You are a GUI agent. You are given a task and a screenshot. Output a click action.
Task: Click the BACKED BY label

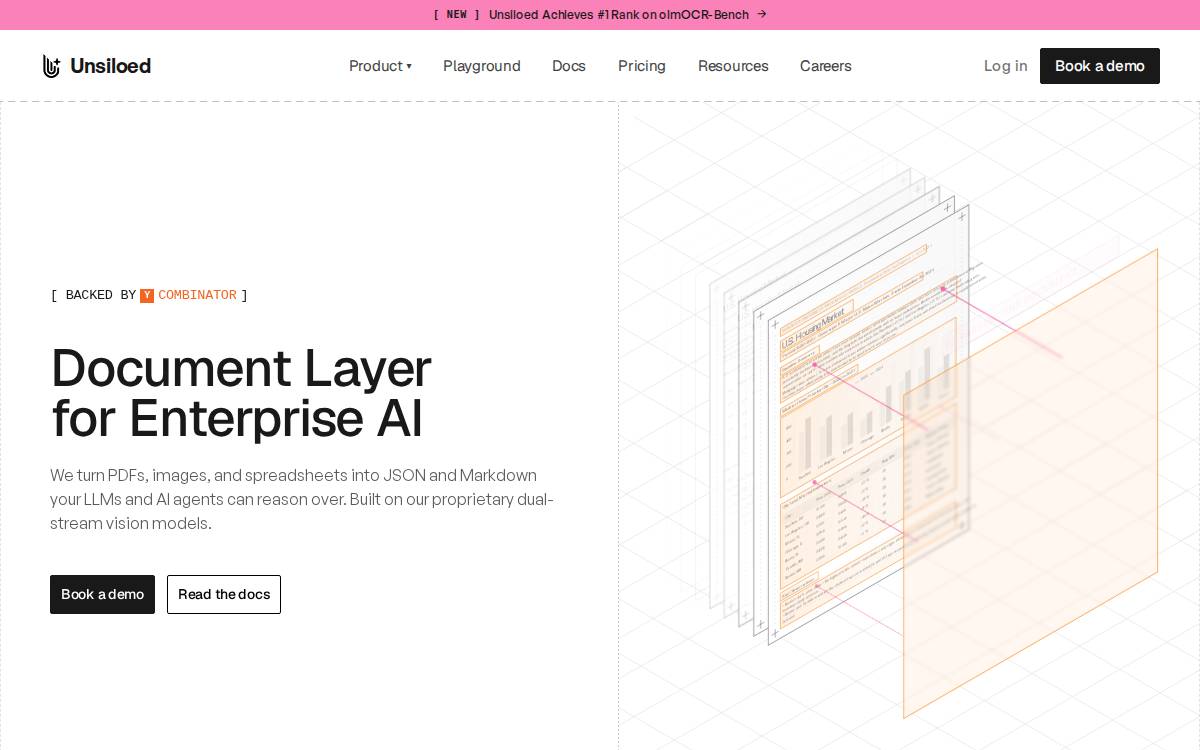coord(100,295)
